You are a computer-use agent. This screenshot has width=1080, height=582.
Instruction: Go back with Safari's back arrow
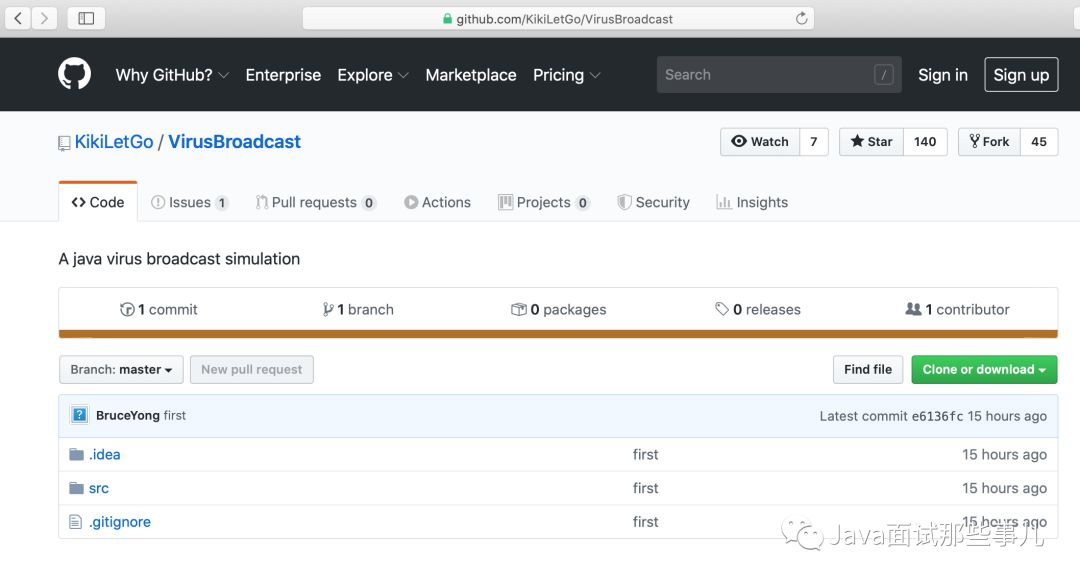pyautogui.click(x=19, y=18)
